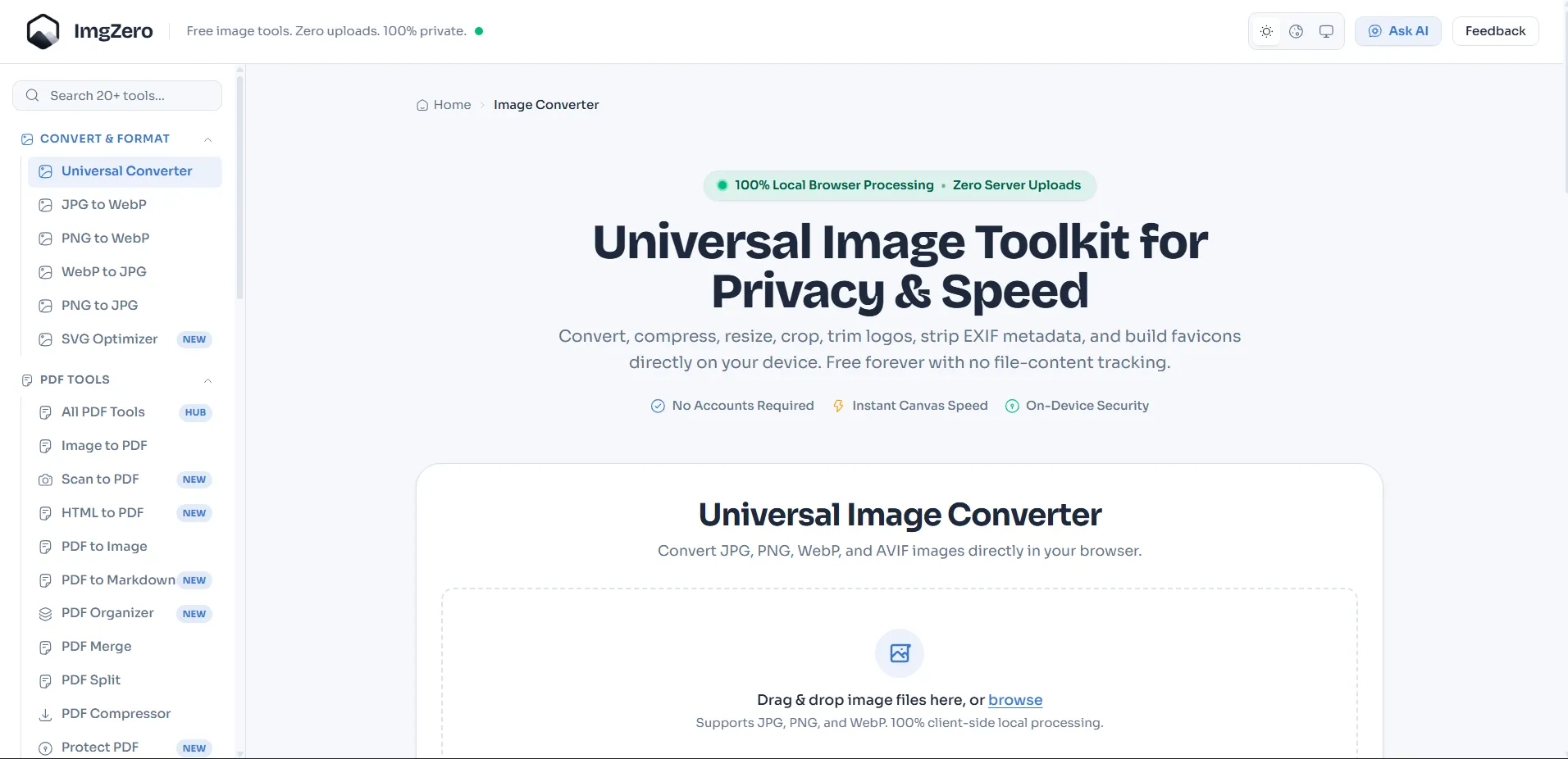
Task: Open PNG to WebP tool
Action: [125, 239]
